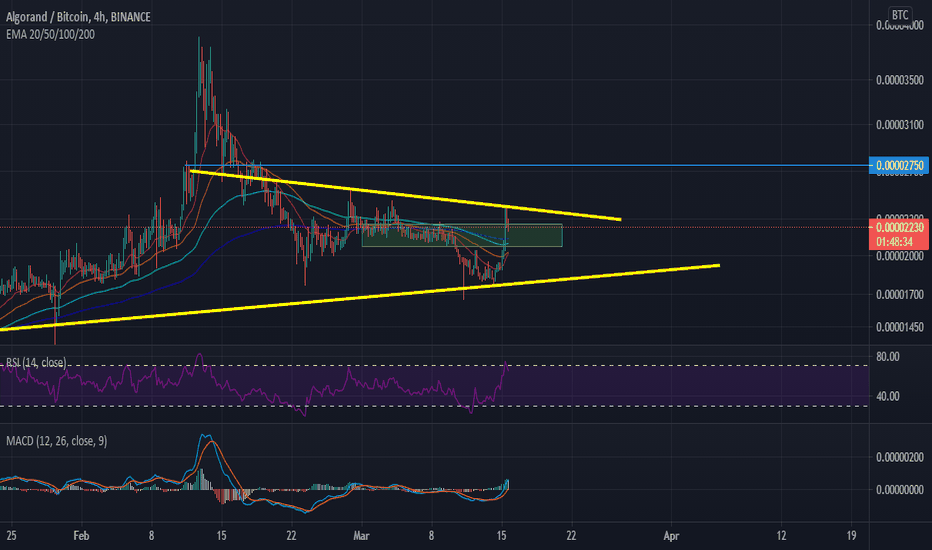Select the RSI (14, close) indicator label
This screenshot has height=550, width=932.
pos(36,363)
